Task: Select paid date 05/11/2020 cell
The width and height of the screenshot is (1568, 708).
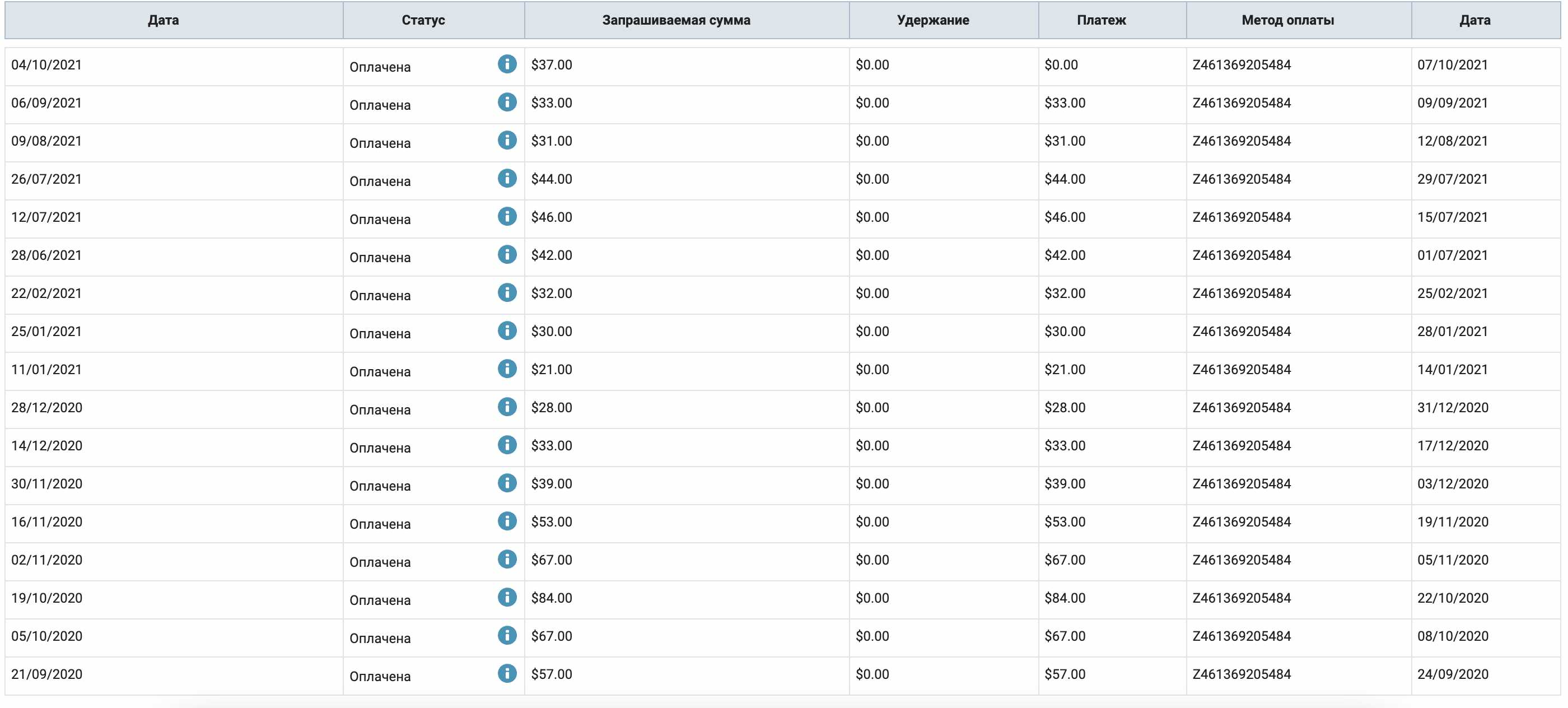Action: (x=1486, y=561)
